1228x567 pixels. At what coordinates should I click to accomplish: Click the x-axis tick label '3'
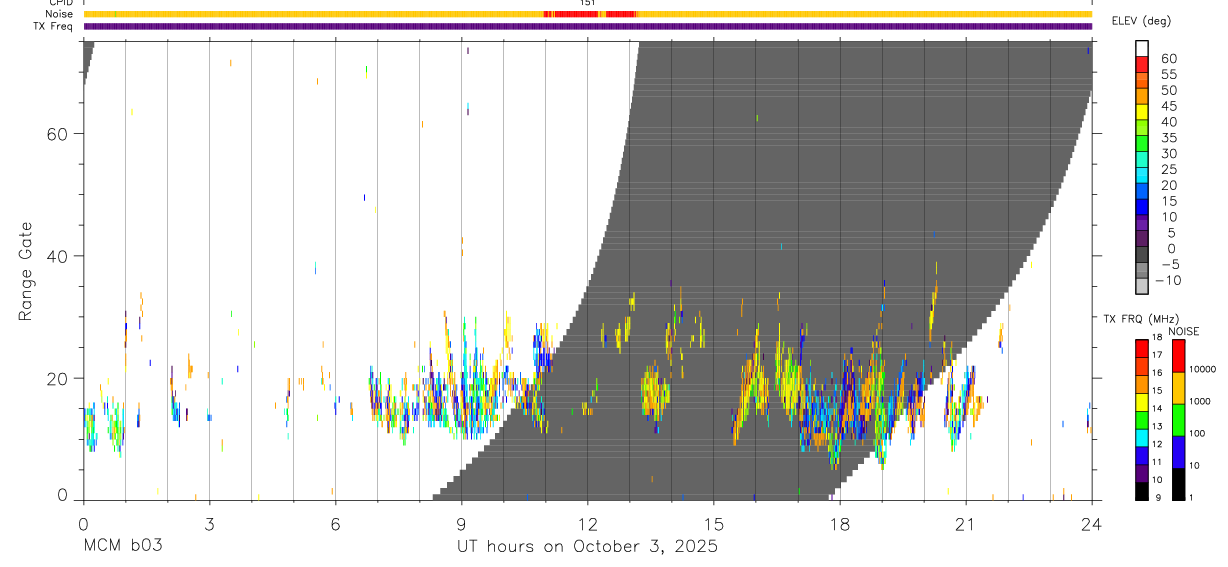click(x=209, y=524)
